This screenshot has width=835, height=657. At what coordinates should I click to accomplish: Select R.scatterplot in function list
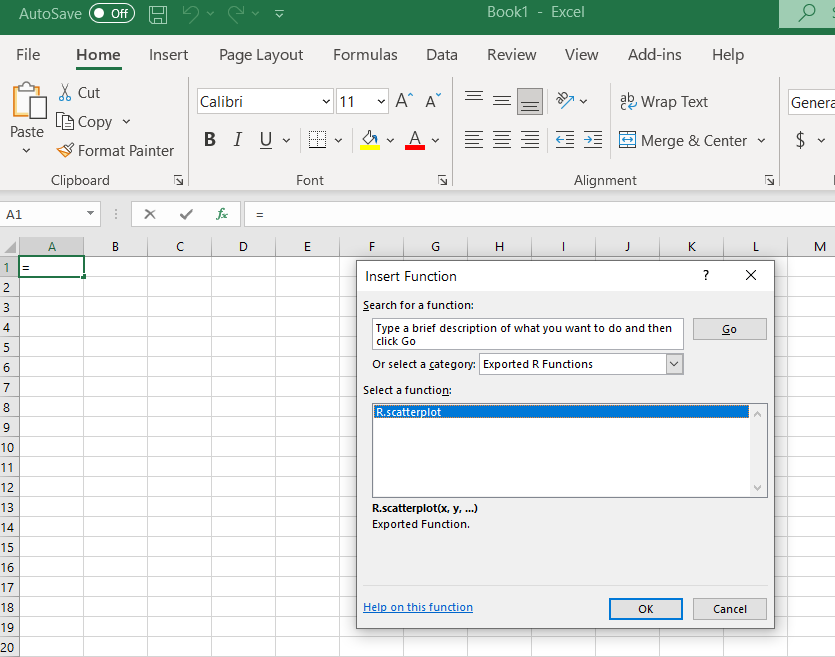point(561,412)
